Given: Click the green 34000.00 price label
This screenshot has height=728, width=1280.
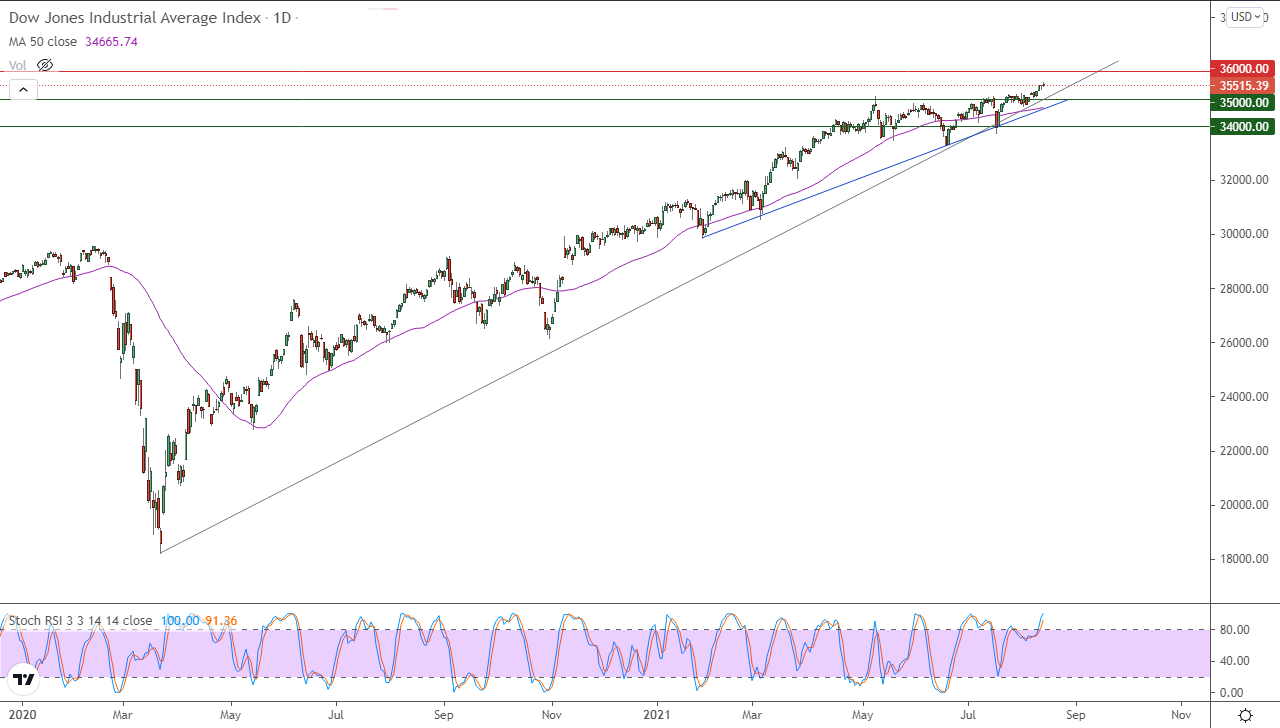Looking at the screenshot, I should point(1243,126).
